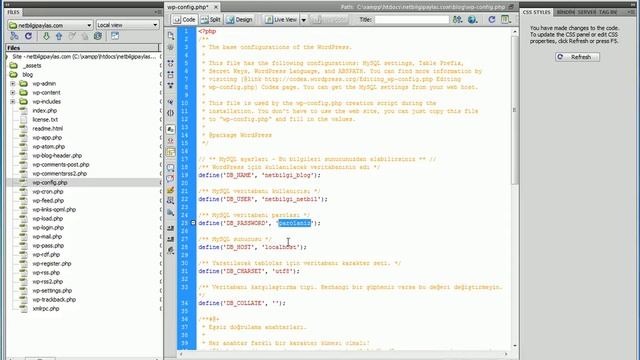Image resolution: width=640 pixels, height=360 pixels.
Task: Switch to Code view
Action: pos(184,20)
